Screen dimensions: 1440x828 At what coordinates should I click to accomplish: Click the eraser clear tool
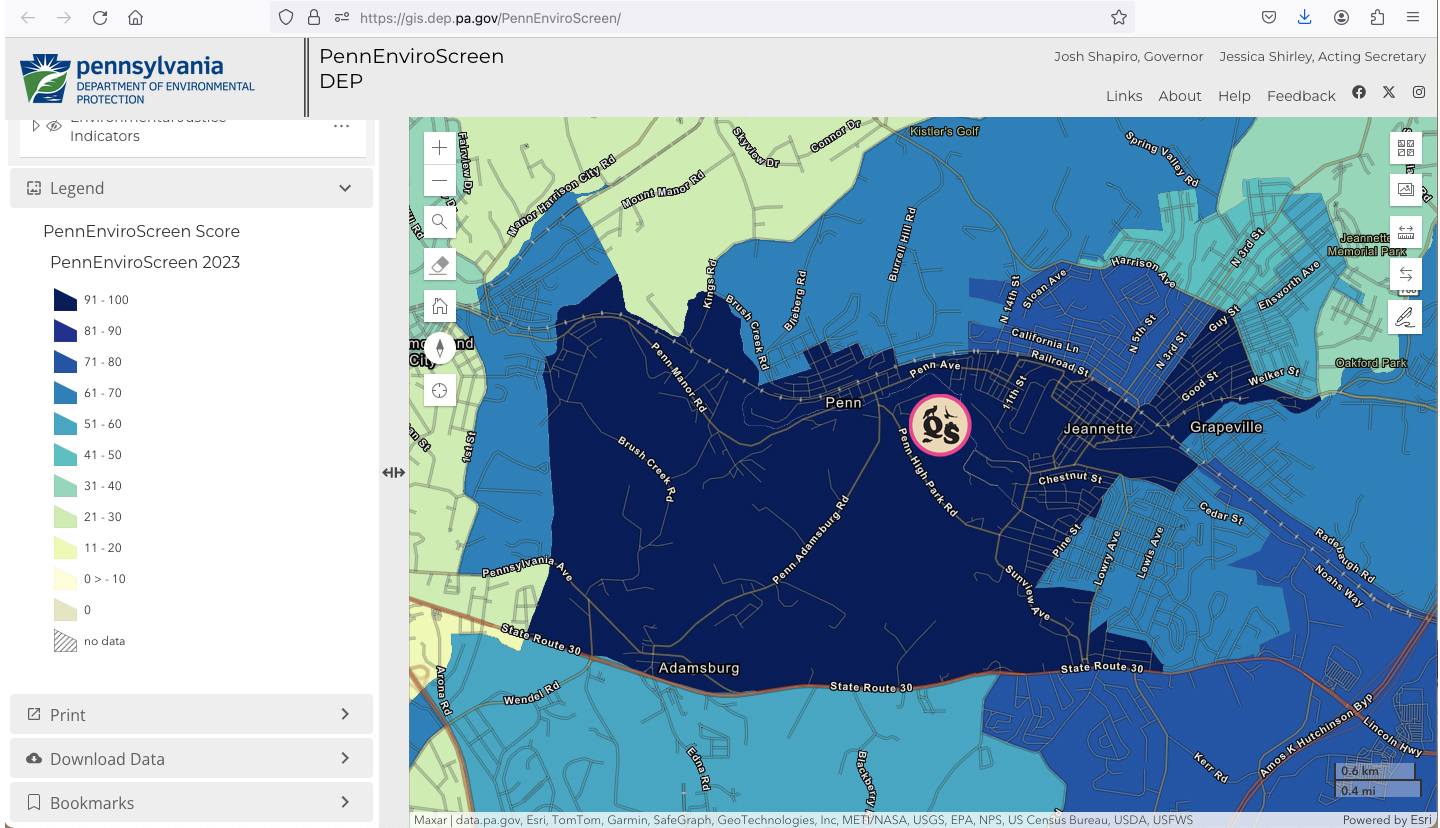coord(439,264)
